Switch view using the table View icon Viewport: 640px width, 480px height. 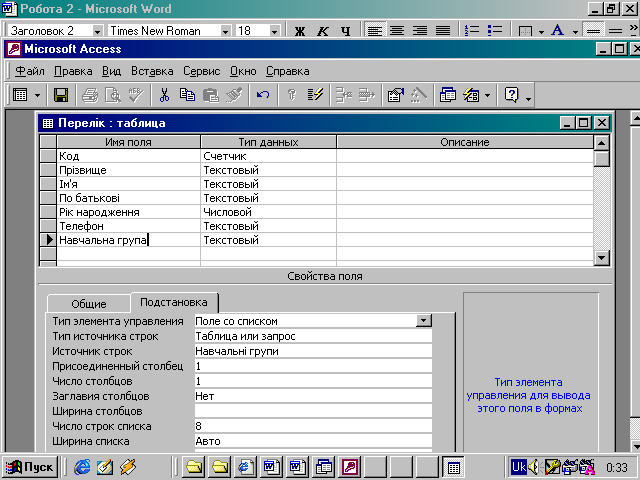point(20,95)
